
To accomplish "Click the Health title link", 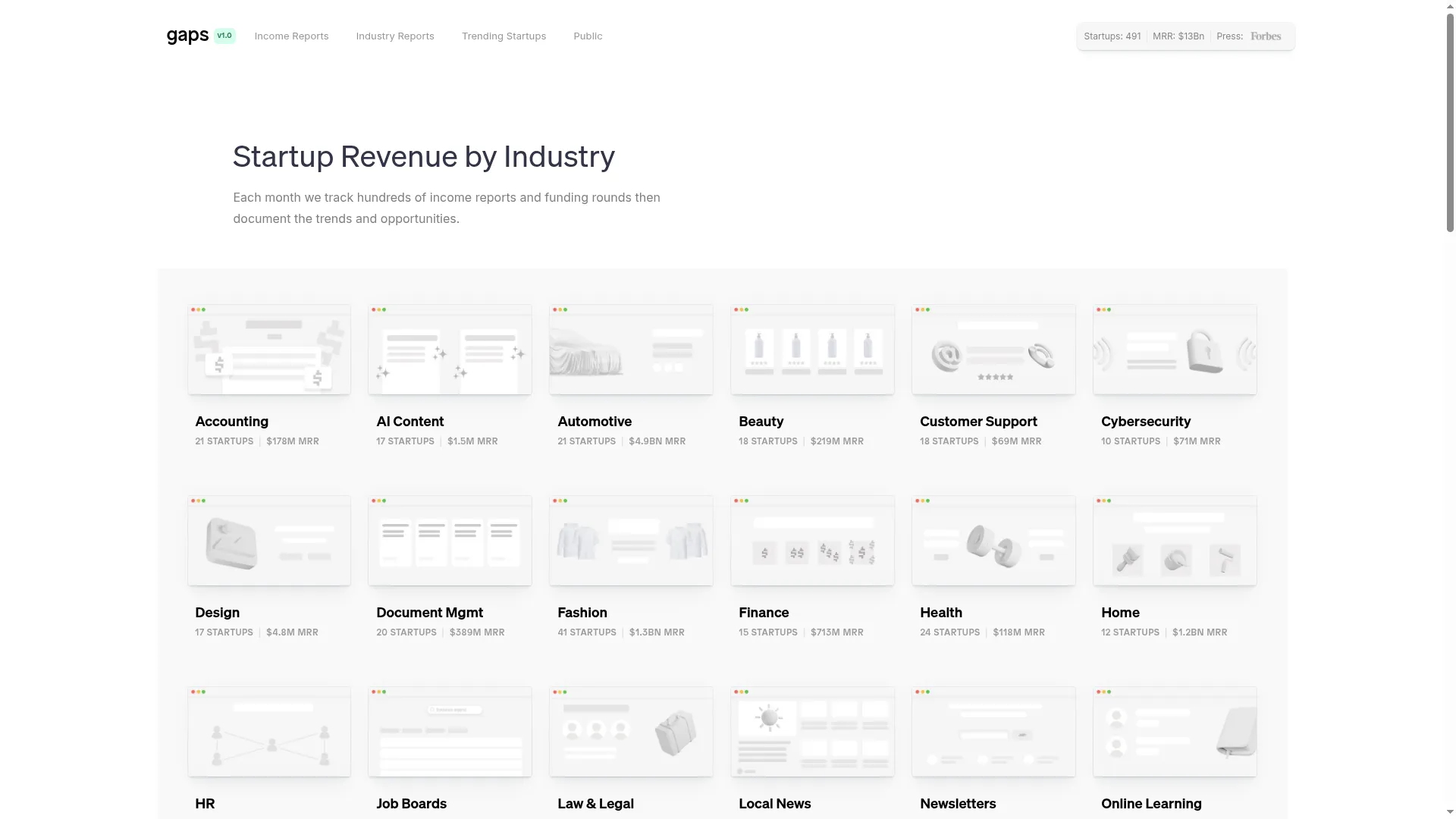I will [940, 613].
